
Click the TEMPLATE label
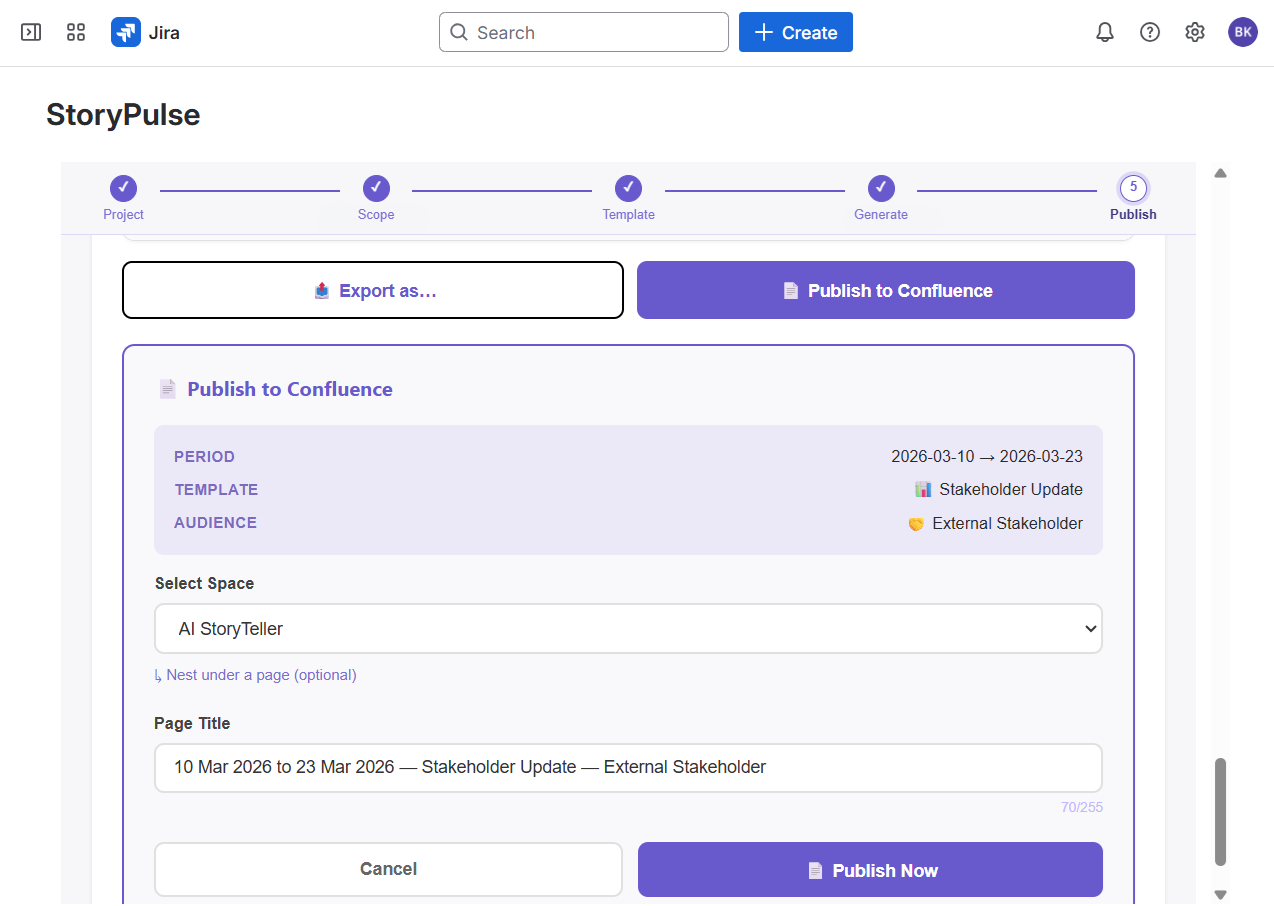[216, 489]
